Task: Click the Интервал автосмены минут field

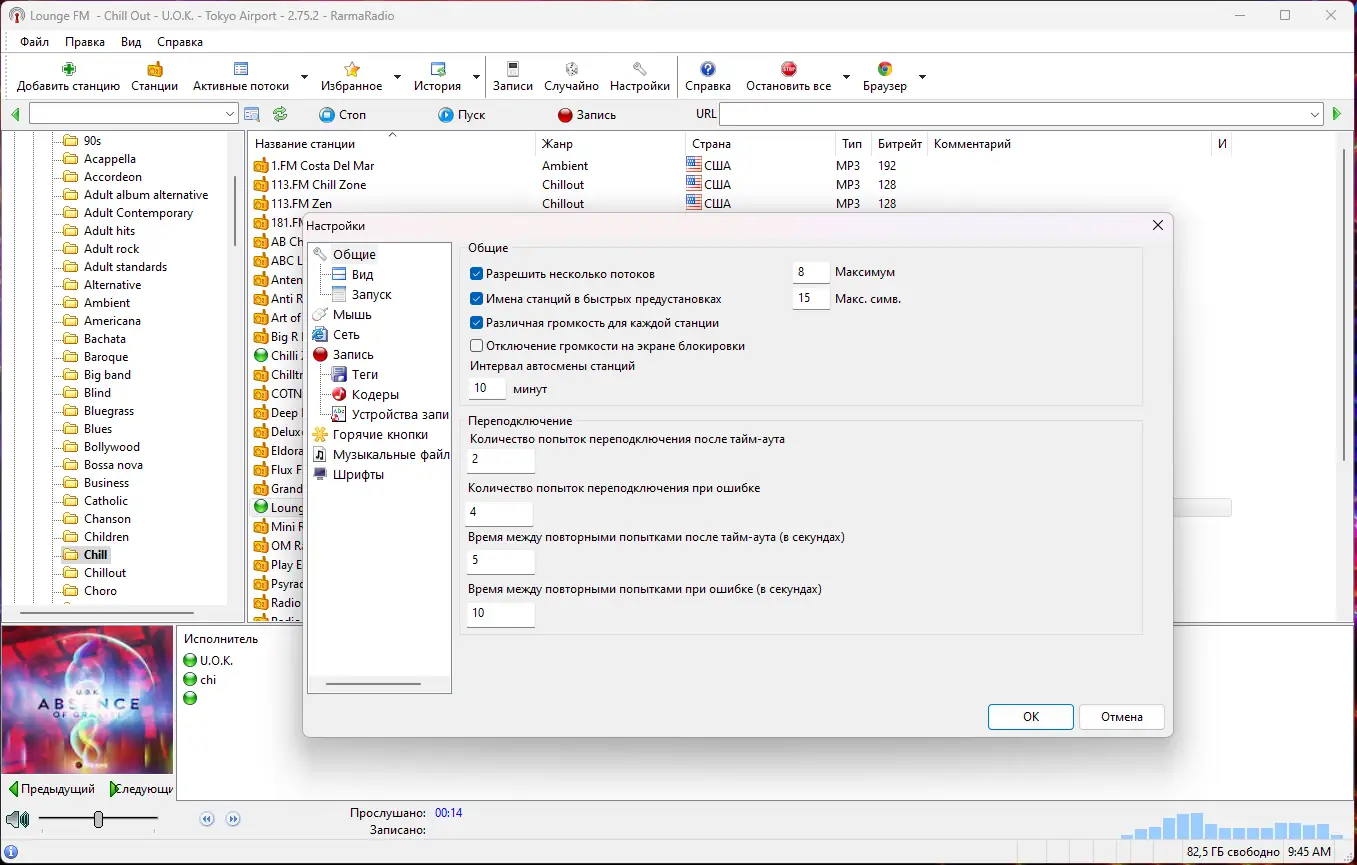Action: (x=488, y=388)
